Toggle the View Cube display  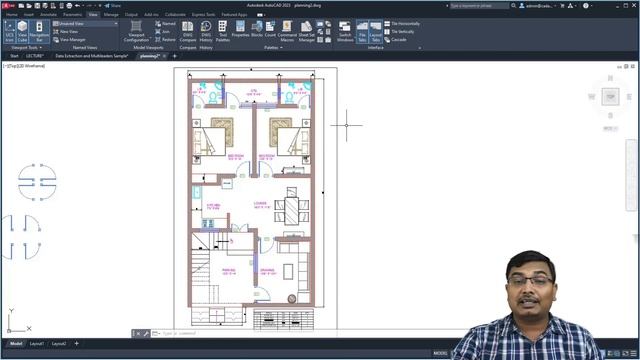pyautogui.click(x=22, y=31)
